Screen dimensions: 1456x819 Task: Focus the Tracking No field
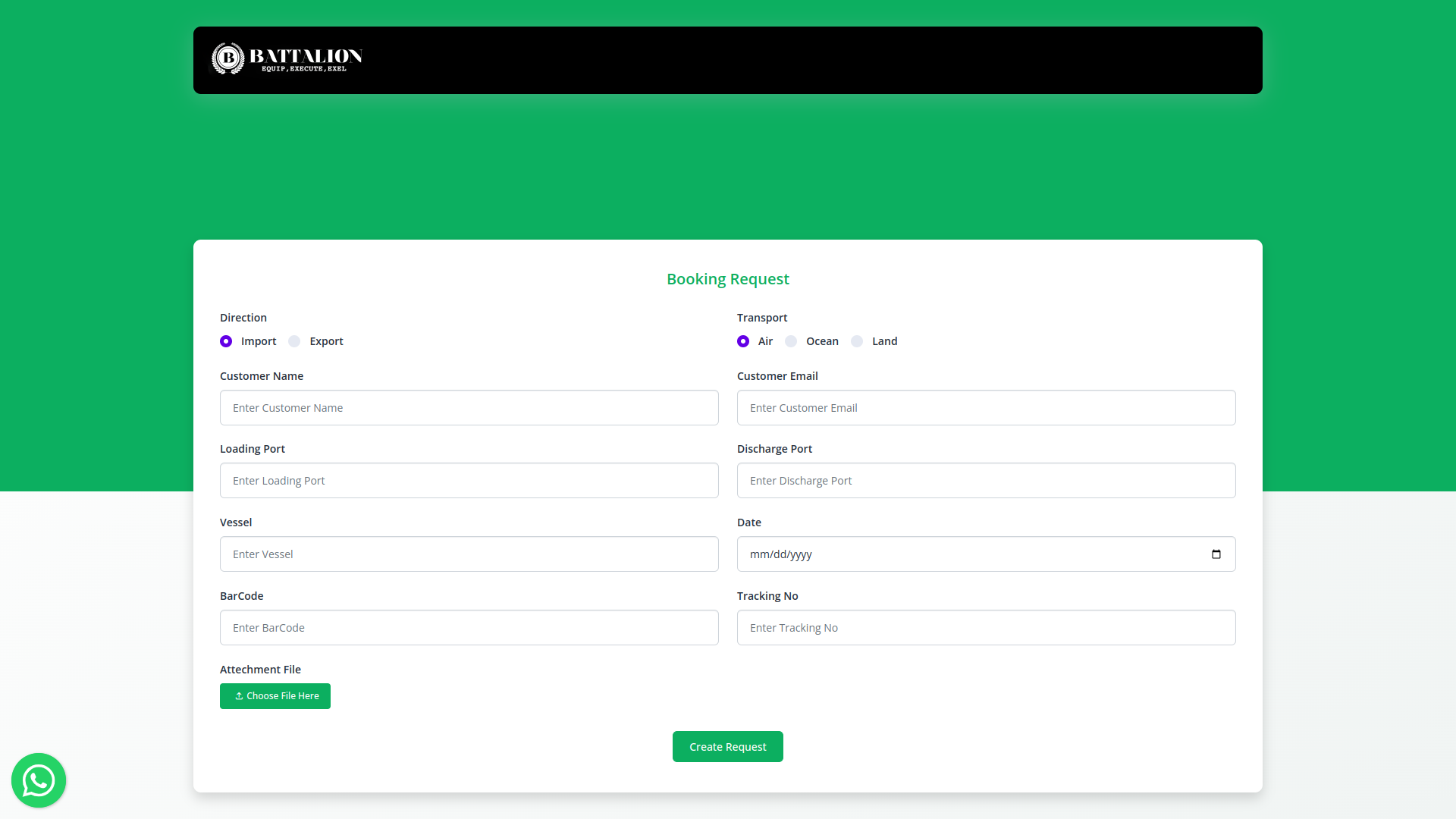click(x=986, y=628)
